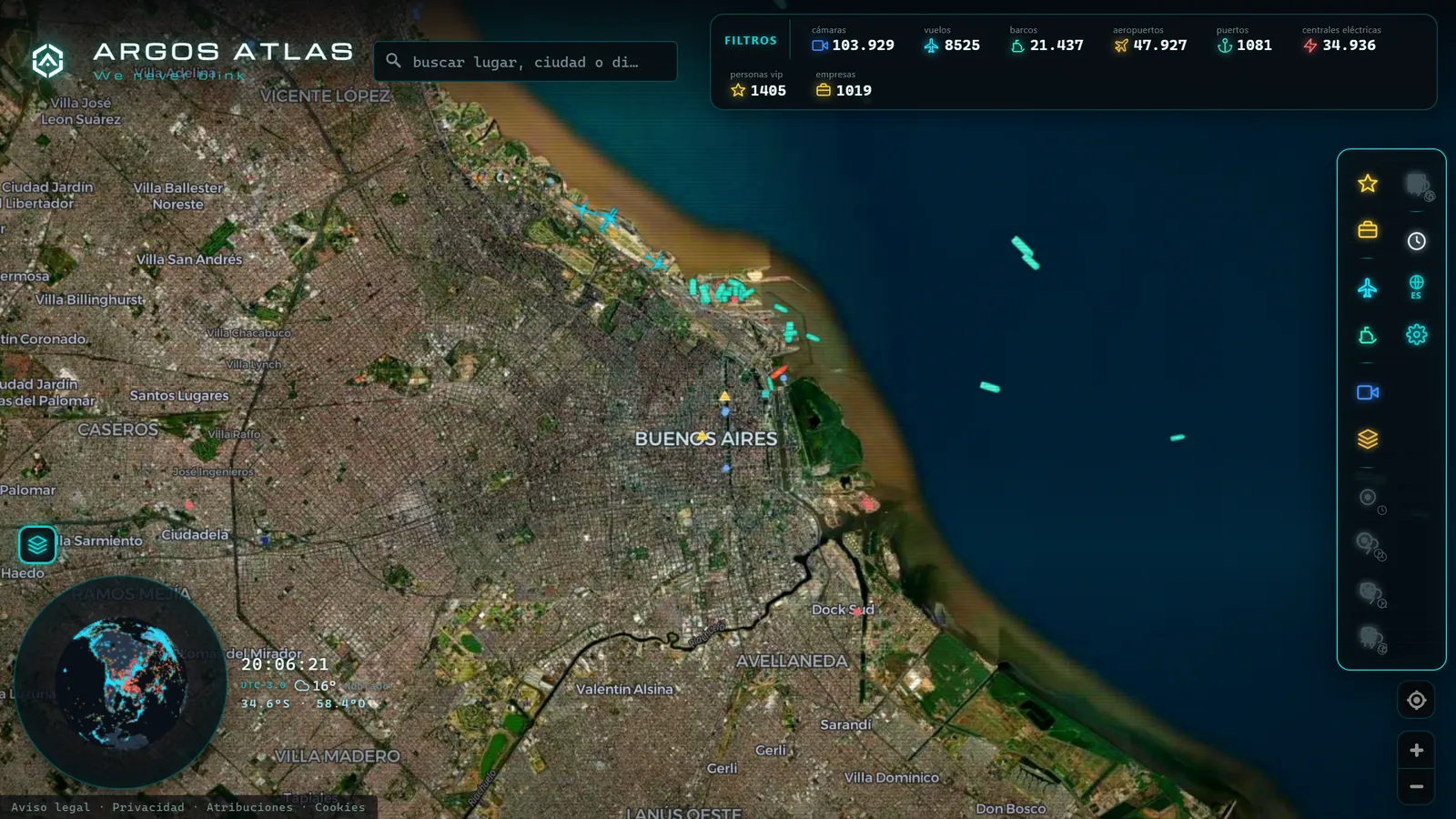Toggle the personas vip filter showing 1405
Screen dimensions: 1456x819
coord(758,84)
